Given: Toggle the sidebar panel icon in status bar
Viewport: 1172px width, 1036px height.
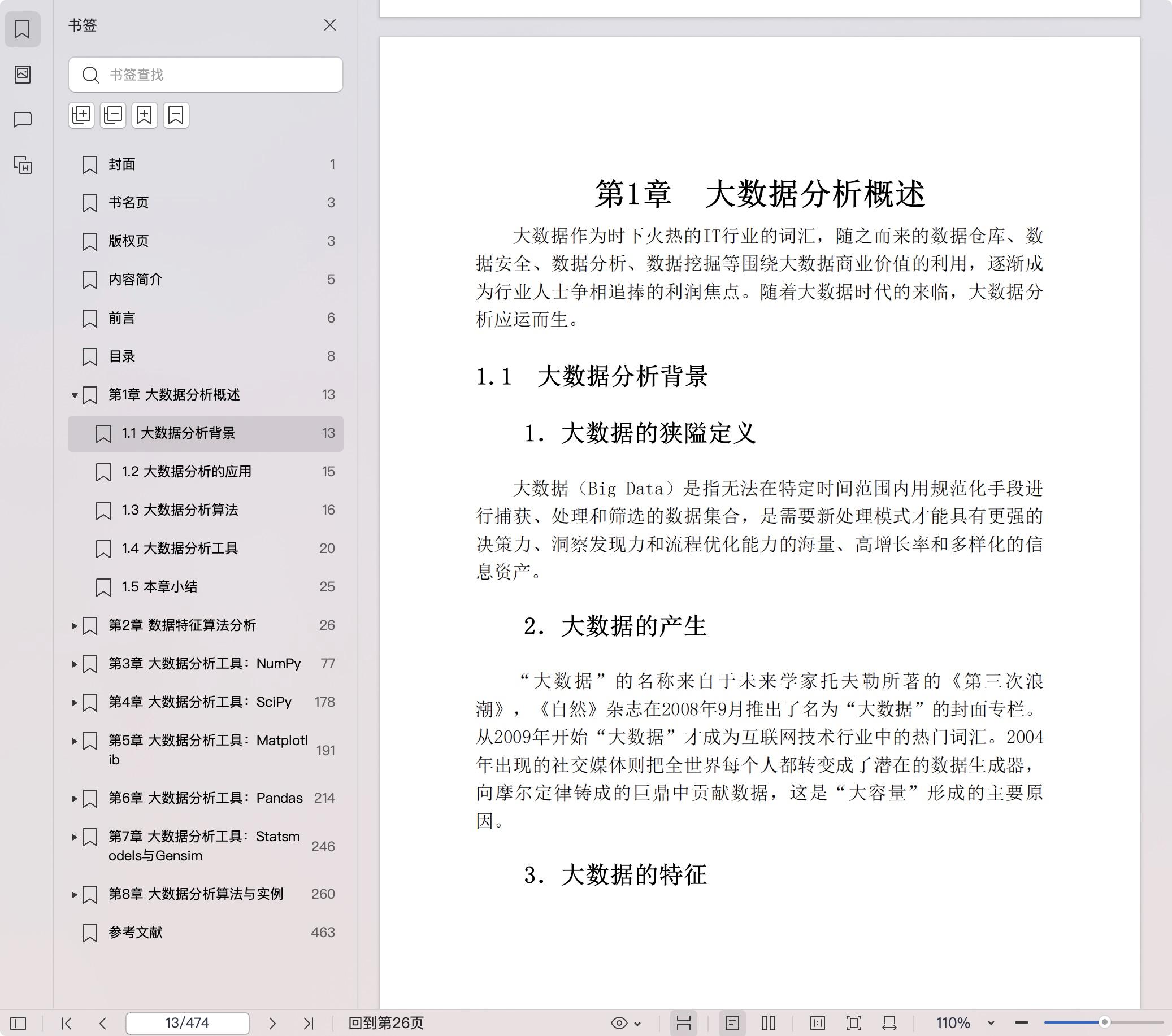Looking at the screenshot, I should click(18, 1023).
